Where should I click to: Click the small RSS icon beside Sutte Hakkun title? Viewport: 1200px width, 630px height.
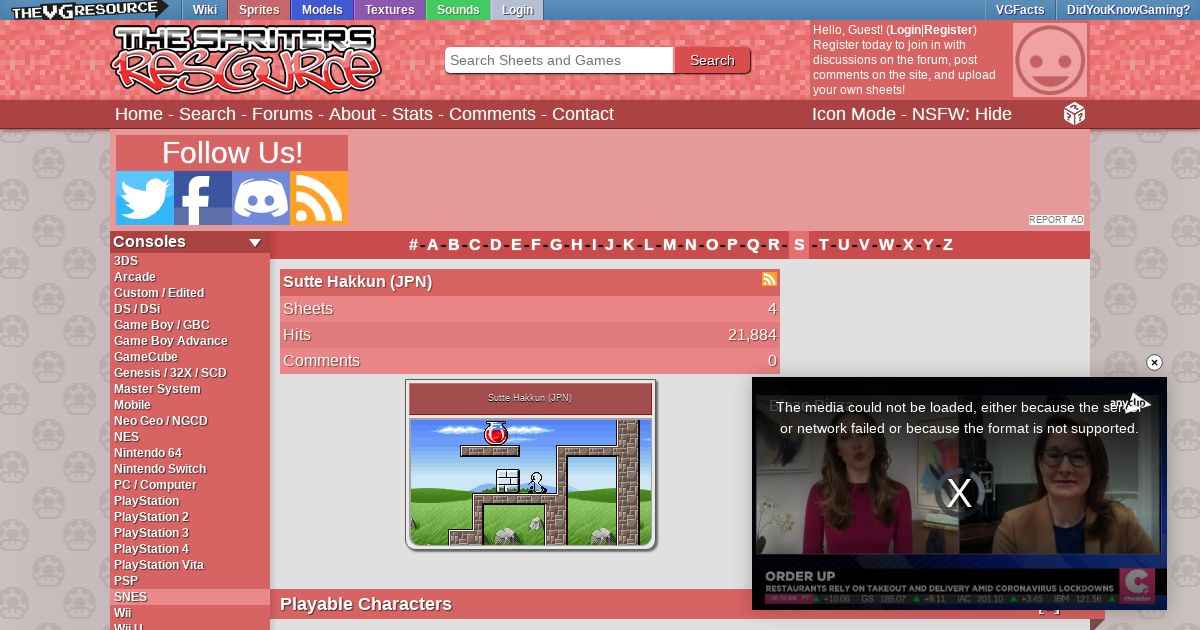coord(769,280)
